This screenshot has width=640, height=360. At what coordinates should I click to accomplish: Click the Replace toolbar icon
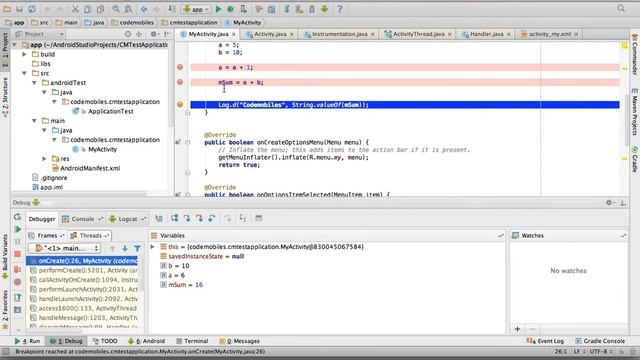pos(128,9)
